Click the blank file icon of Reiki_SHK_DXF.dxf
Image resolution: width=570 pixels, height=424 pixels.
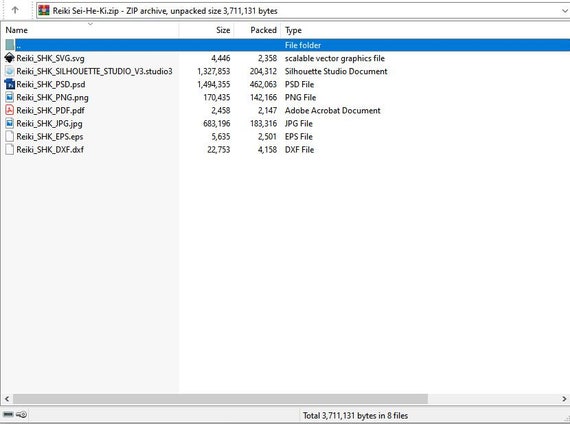(x=10, y=149)
